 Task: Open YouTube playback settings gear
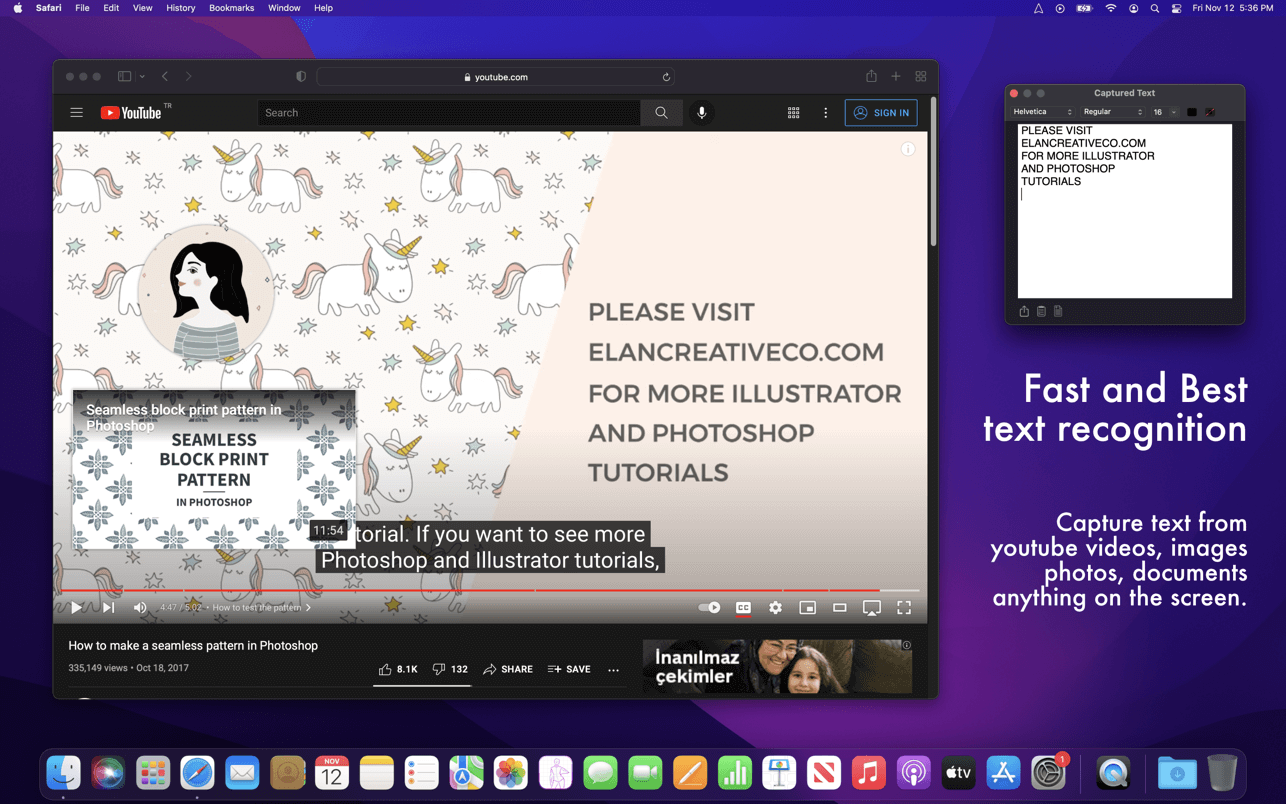point(775,607)
